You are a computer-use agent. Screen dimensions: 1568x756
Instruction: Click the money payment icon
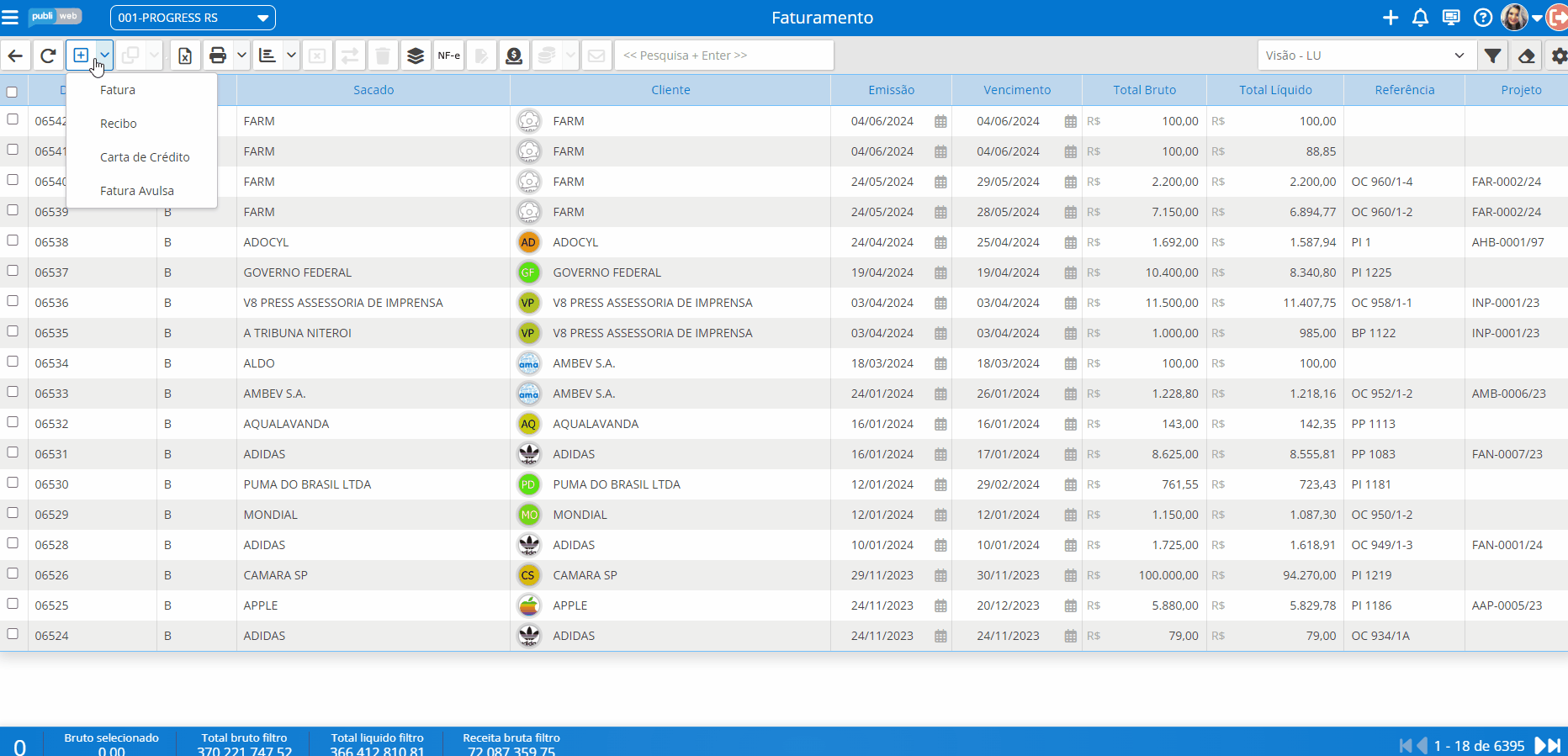click(514, 56)
